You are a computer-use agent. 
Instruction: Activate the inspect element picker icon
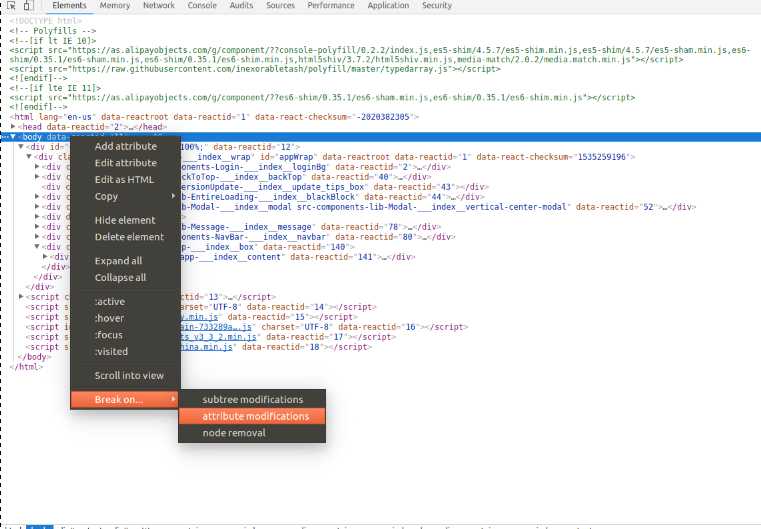(x=12, y=6)
